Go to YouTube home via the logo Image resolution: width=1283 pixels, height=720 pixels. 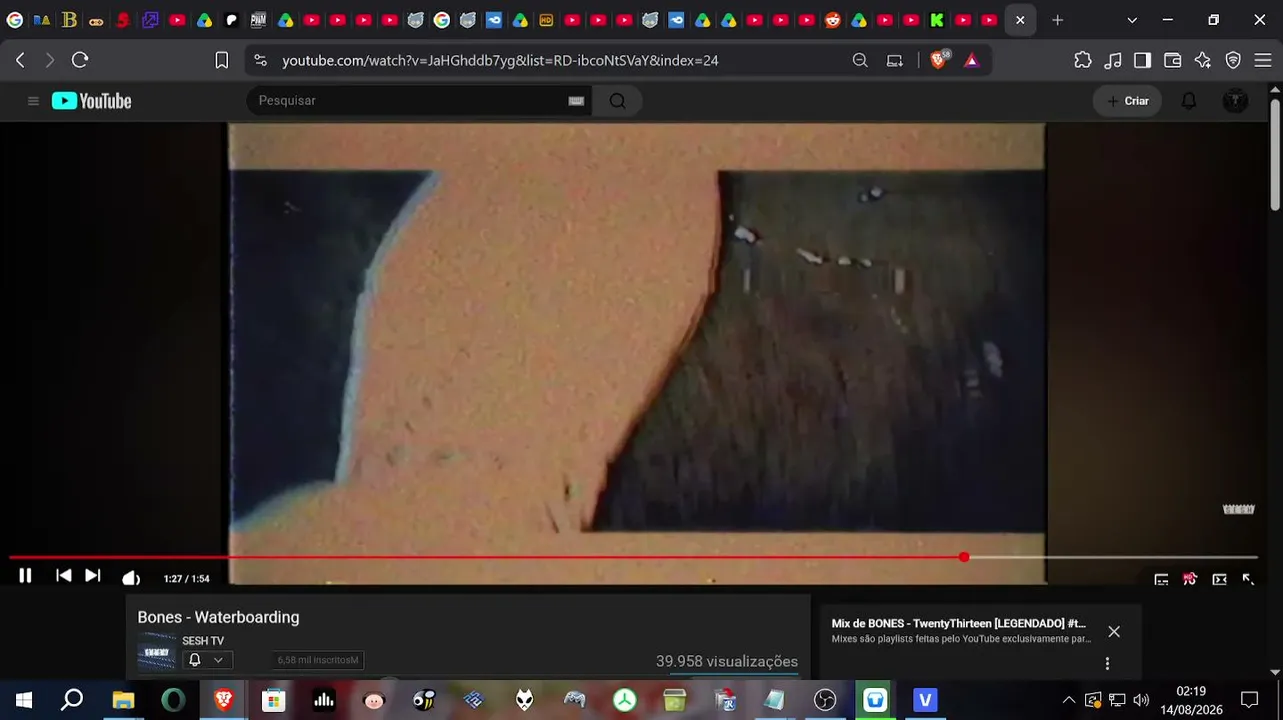pyautogui.click(x=92, y=101)
